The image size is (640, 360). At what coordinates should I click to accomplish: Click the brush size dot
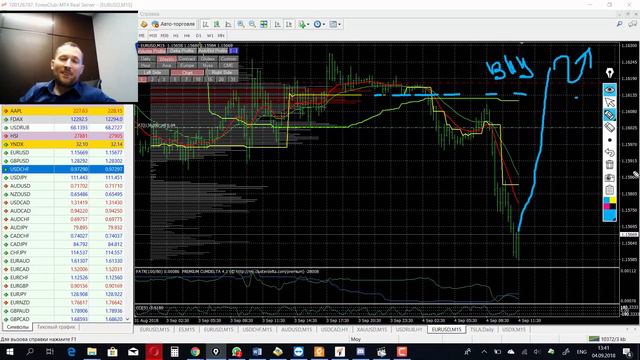(609, 140)
